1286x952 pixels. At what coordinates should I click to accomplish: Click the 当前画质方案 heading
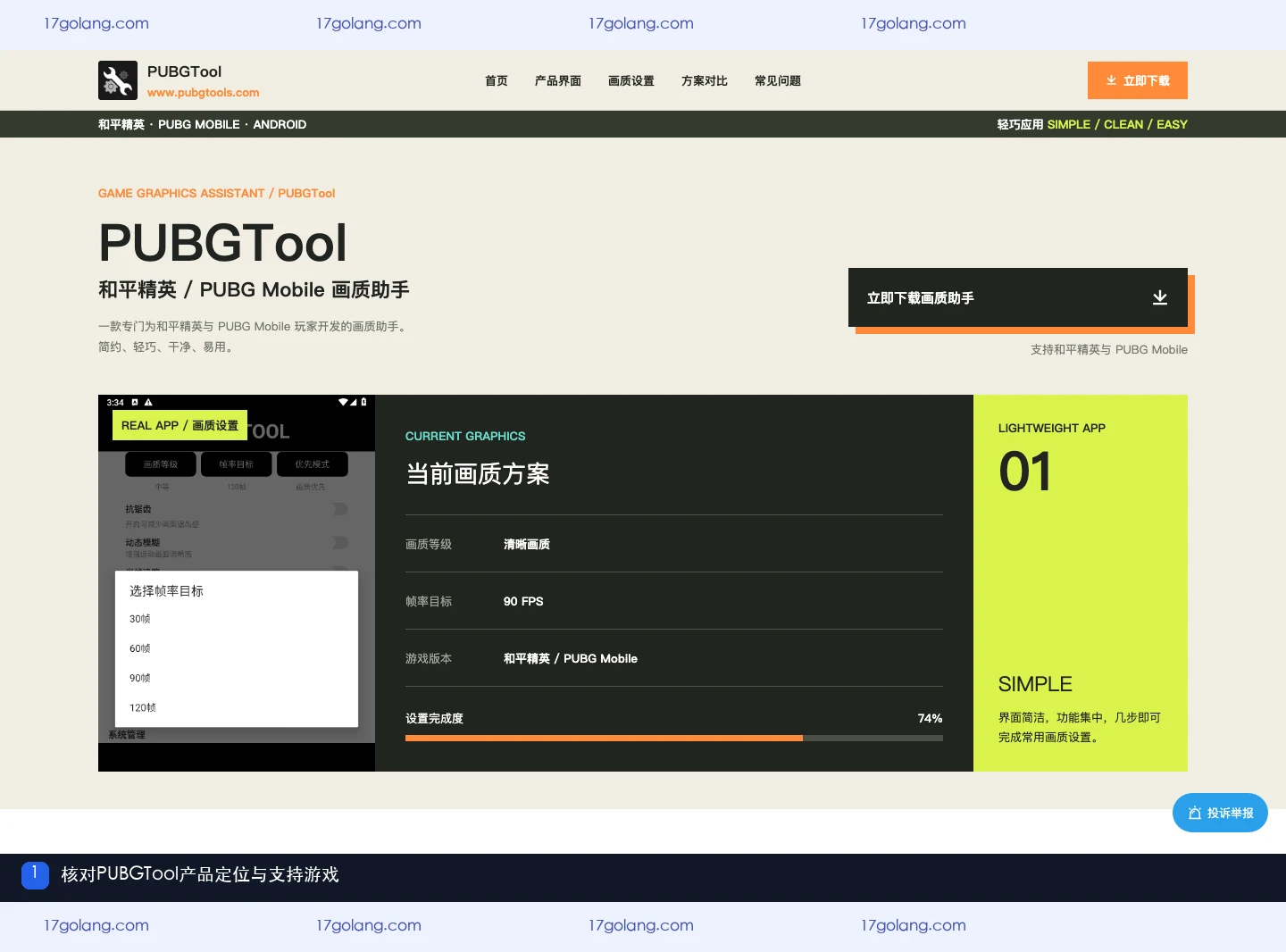[x=478, y=474]
